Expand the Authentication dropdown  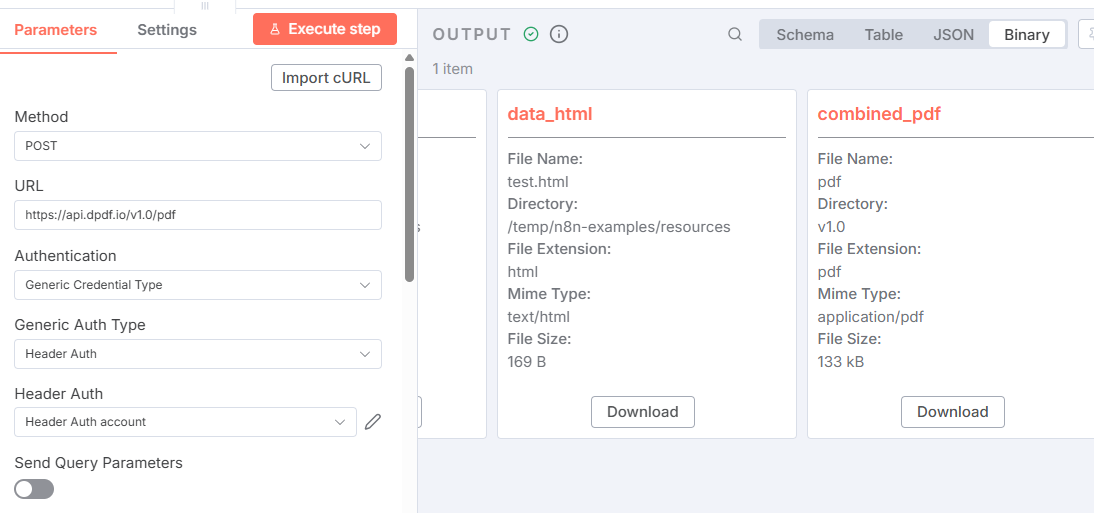tap(198, 285)
